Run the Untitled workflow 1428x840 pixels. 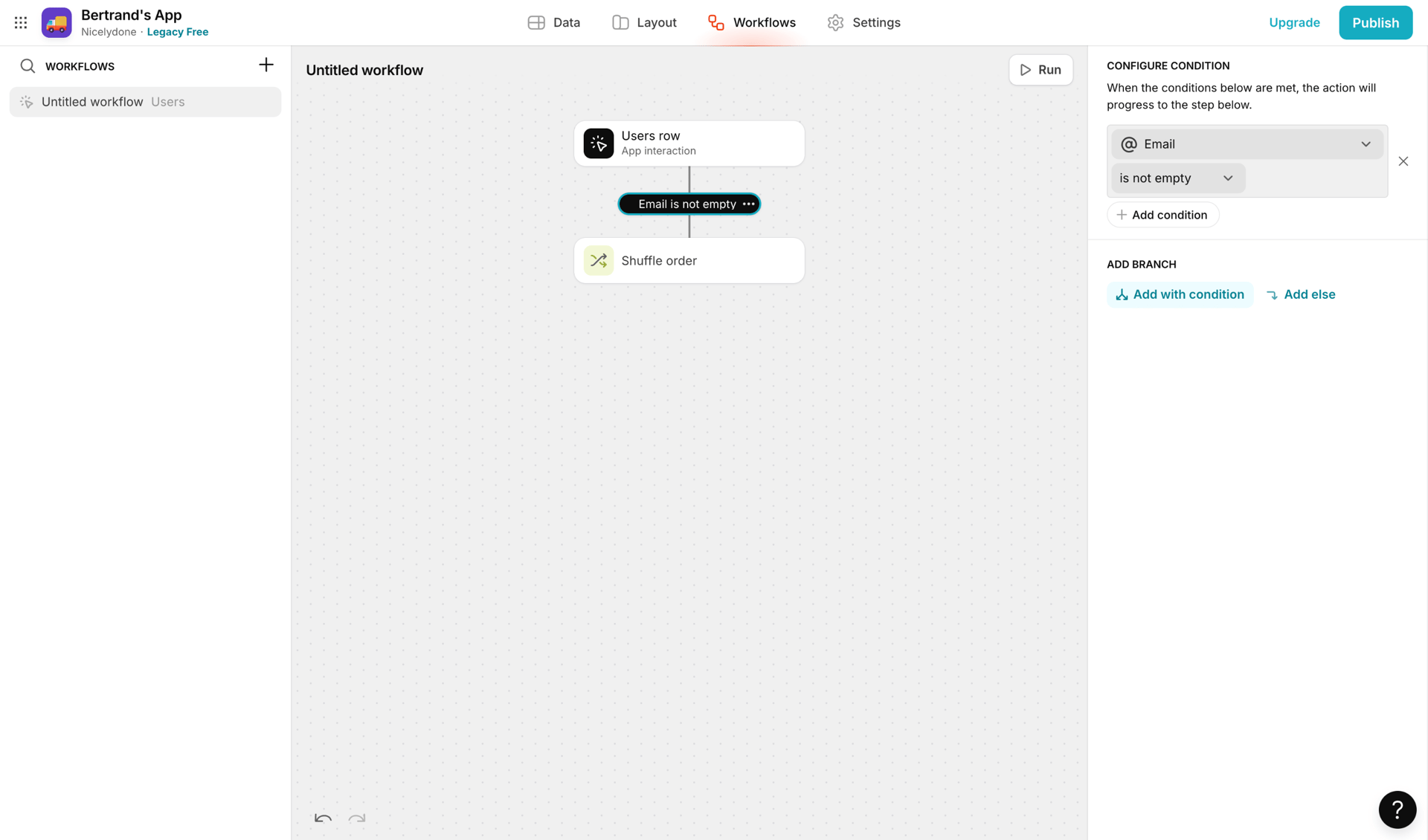click(1041, 69)
